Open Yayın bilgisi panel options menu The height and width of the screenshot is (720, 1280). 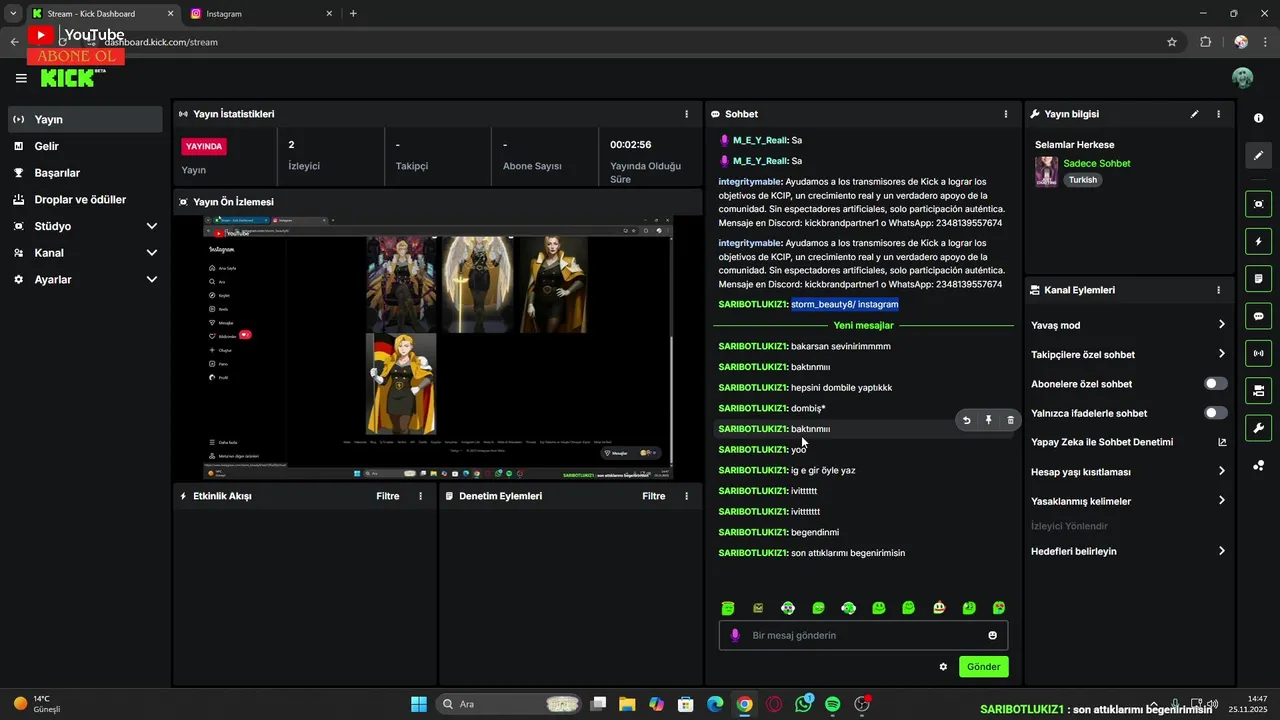click(1218, 114)
